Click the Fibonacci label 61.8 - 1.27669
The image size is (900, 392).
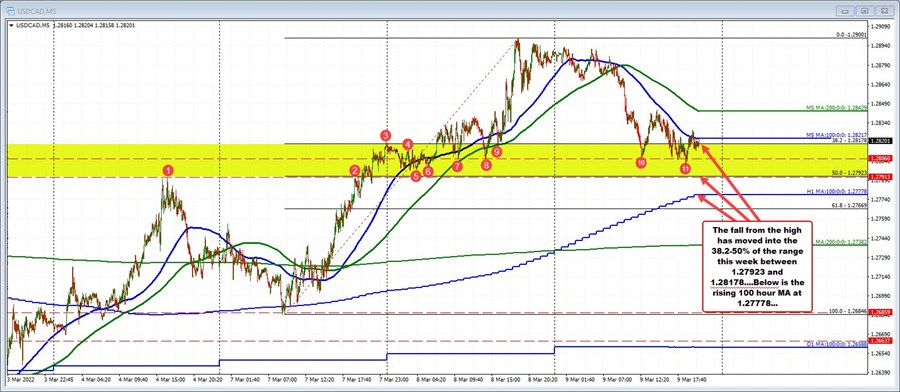pyautogui.click(x=850, y=205)
